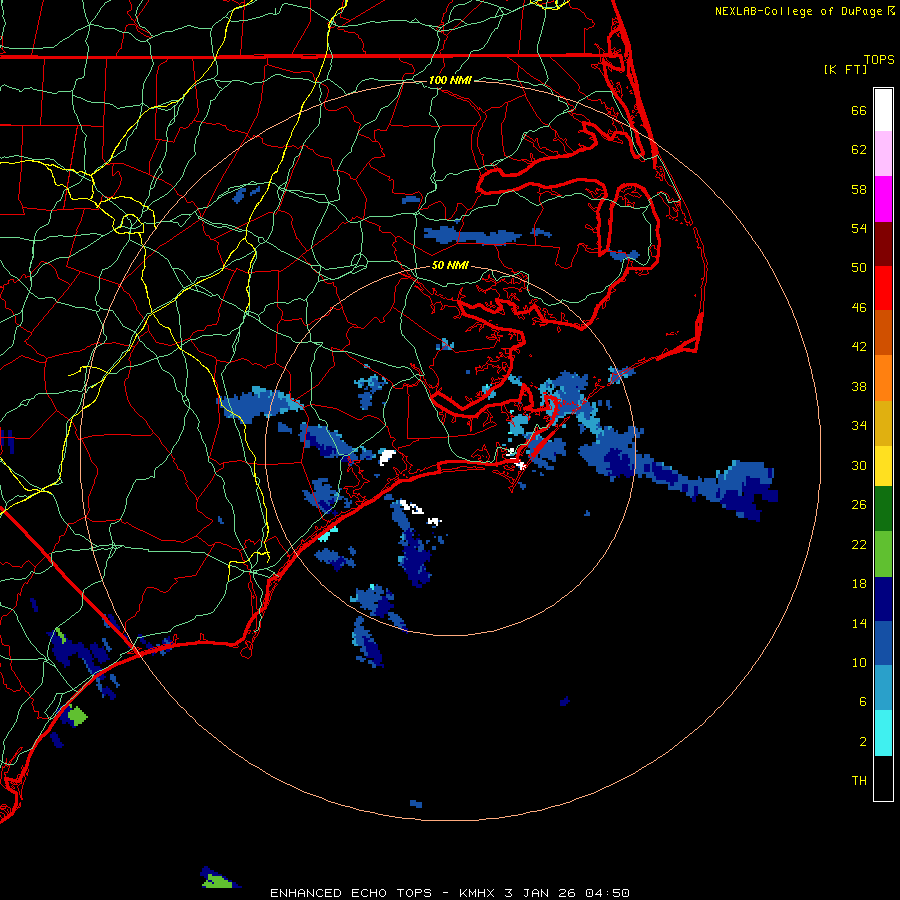The height and width of the screenshot is (900, 900).
Task: Click the 62 legend value
Action: tap(859, 150)
